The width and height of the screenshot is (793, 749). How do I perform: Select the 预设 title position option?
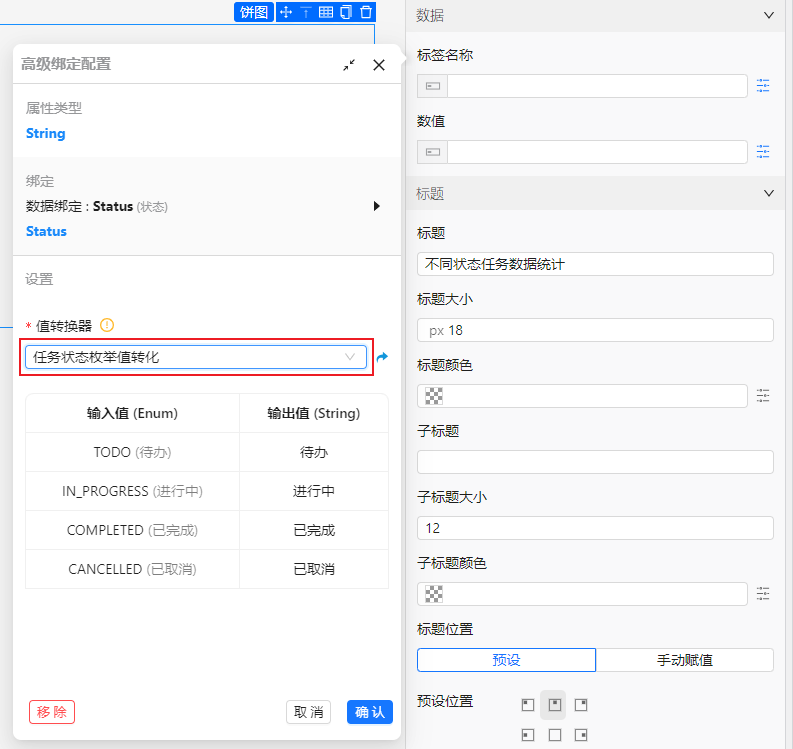[506, 660]
